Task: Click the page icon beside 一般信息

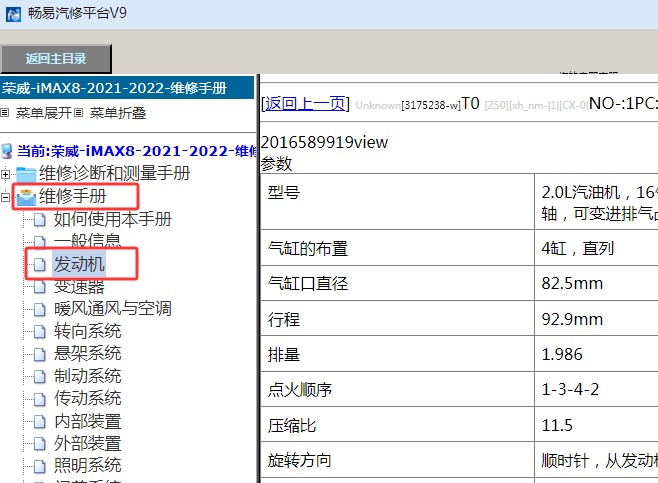Action: (x=39, y=242)
